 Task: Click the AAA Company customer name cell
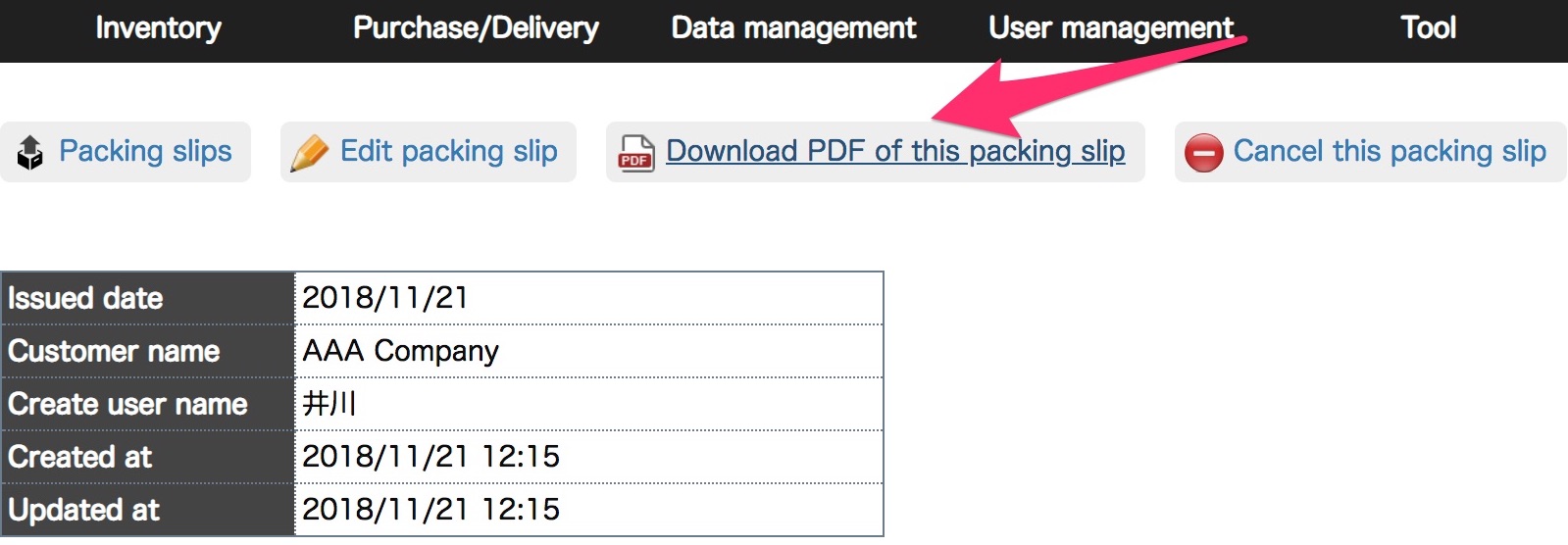[x=588, y=351]
